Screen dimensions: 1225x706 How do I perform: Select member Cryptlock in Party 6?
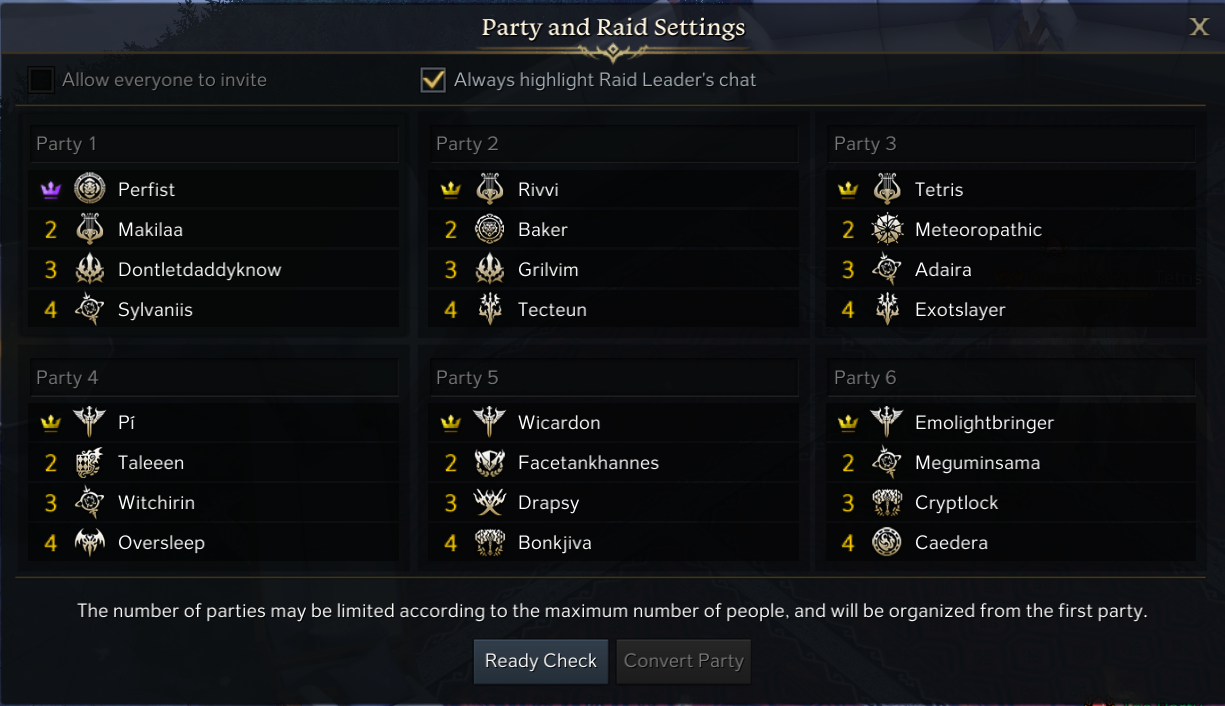coord(956,503)
